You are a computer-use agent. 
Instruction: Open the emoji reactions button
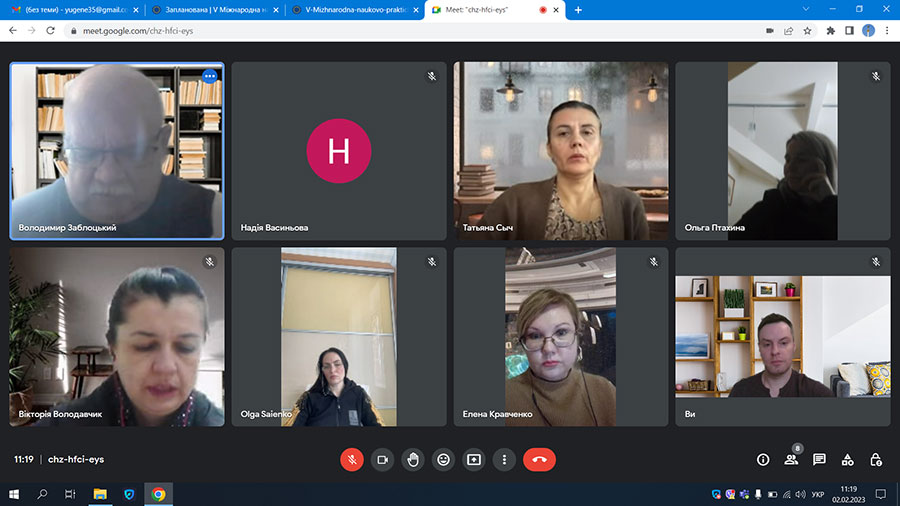pos(443,460)
